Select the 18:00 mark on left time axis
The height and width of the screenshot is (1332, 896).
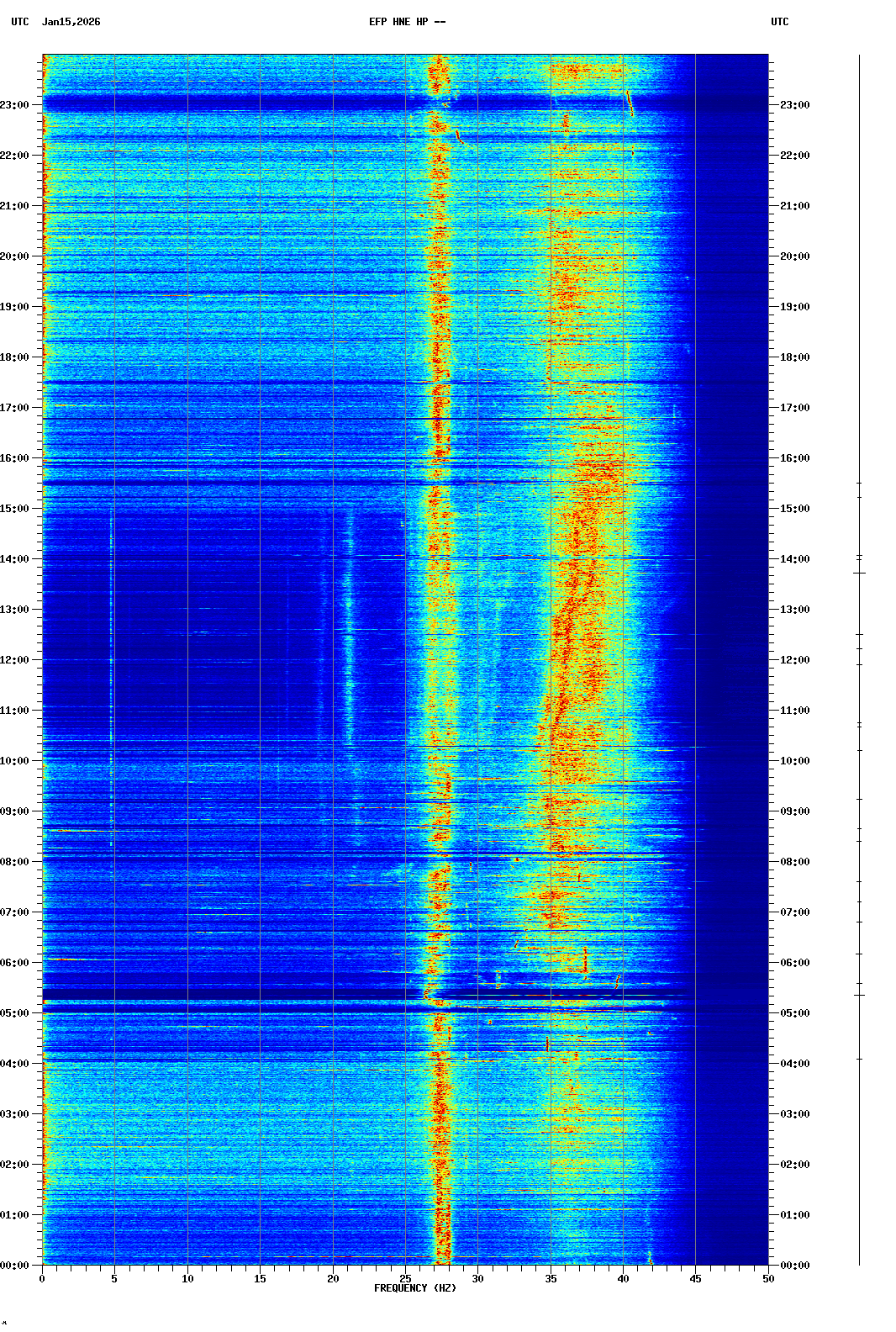15,357
